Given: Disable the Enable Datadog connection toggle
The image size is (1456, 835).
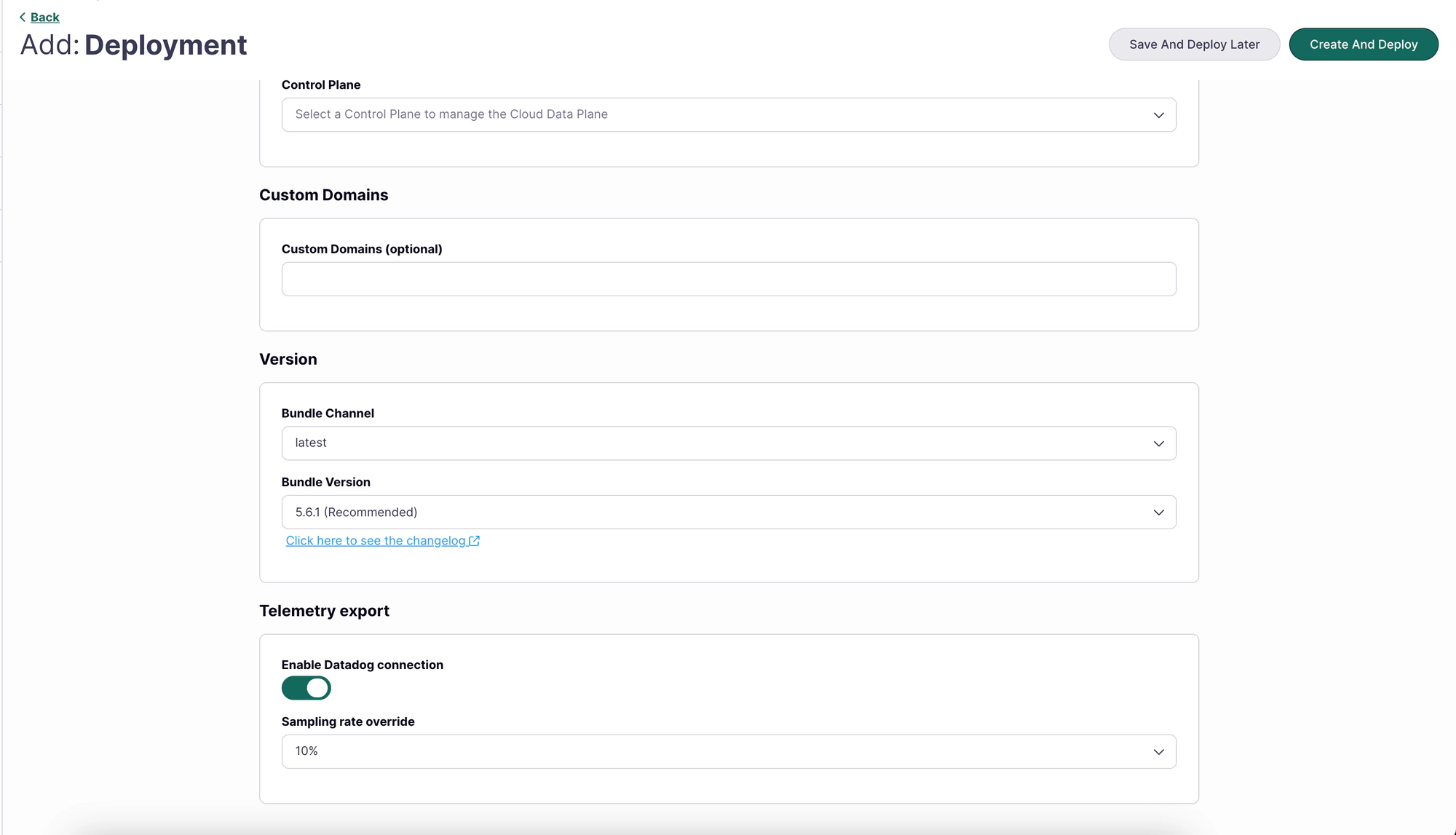Looking at the screenshot, I should (x=306, y=688).
